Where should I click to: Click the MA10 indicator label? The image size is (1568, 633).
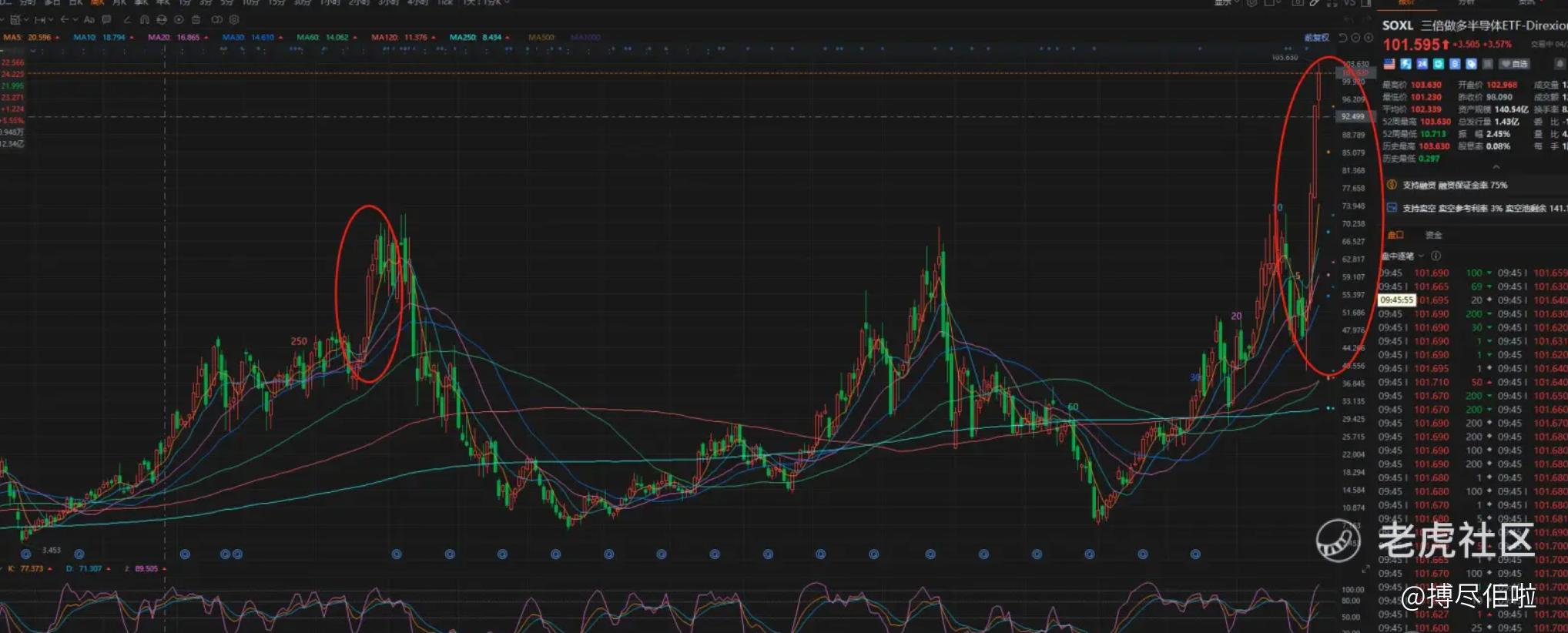84,37
